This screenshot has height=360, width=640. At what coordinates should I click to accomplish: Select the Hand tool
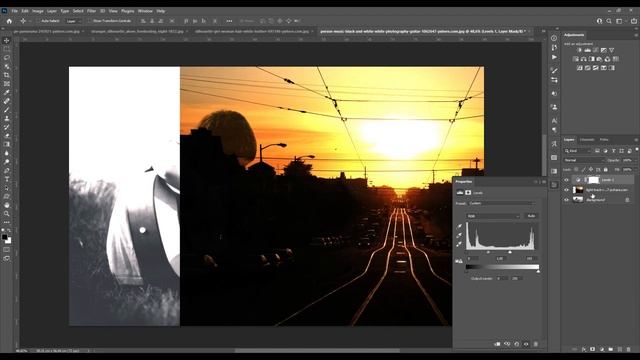pyautogui.click(x=7, y=205)
